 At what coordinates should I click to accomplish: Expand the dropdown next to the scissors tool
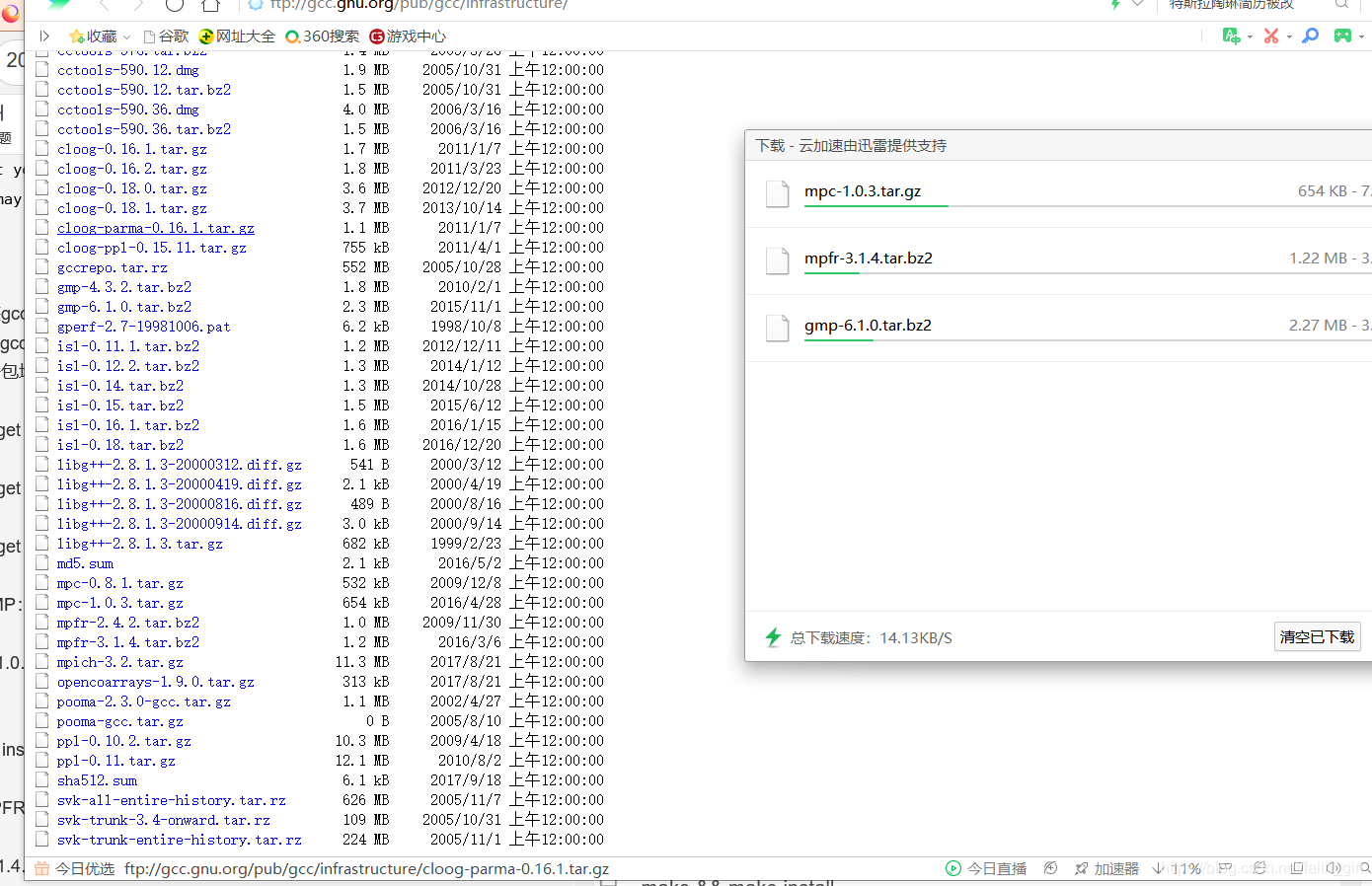(1289, 37)
